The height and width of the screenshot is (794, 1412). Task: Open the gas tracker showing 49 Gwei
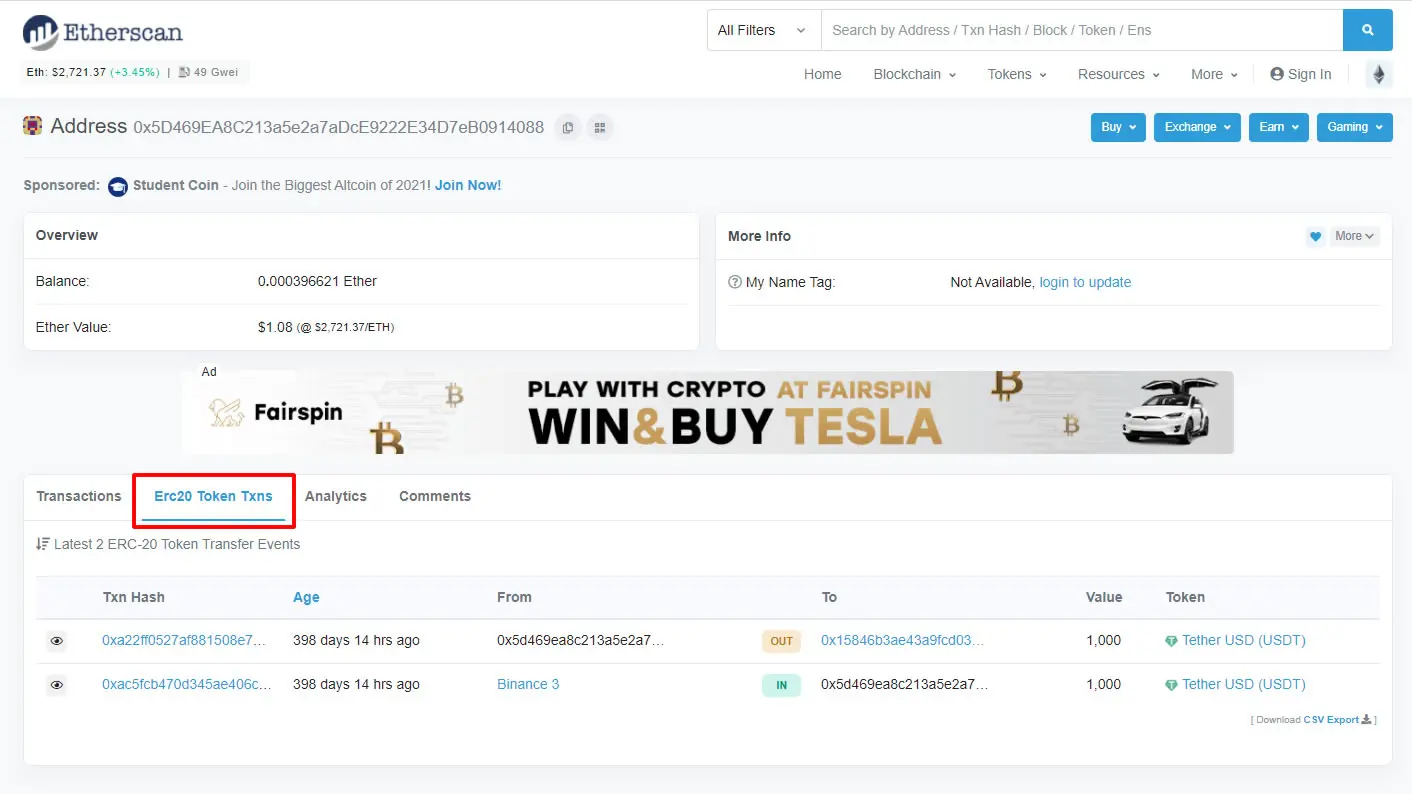pyautogui.click(x=208, y=71)
